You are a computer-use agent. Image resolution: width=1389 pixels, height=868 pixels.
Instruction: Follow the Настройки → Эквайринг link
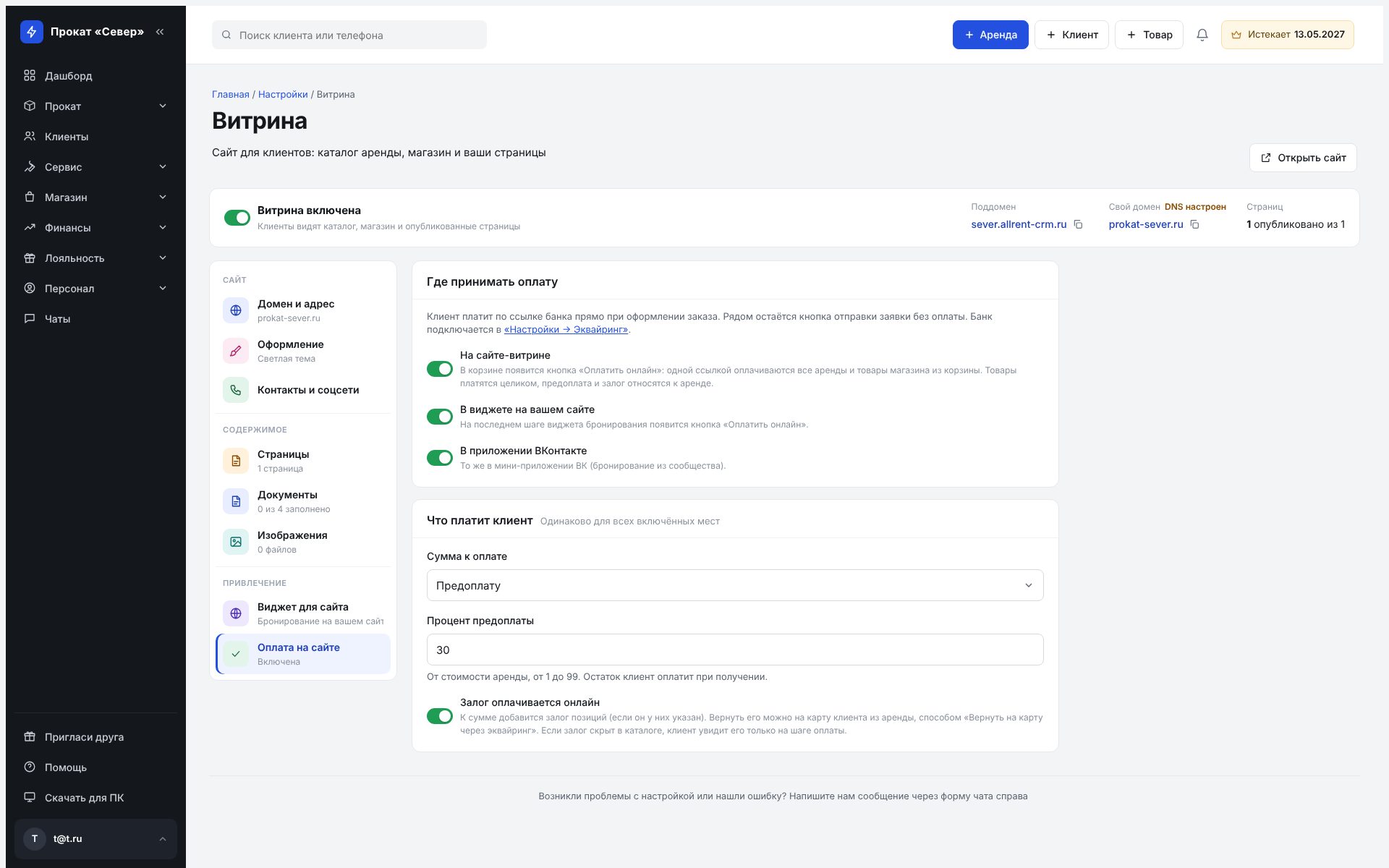566,330
